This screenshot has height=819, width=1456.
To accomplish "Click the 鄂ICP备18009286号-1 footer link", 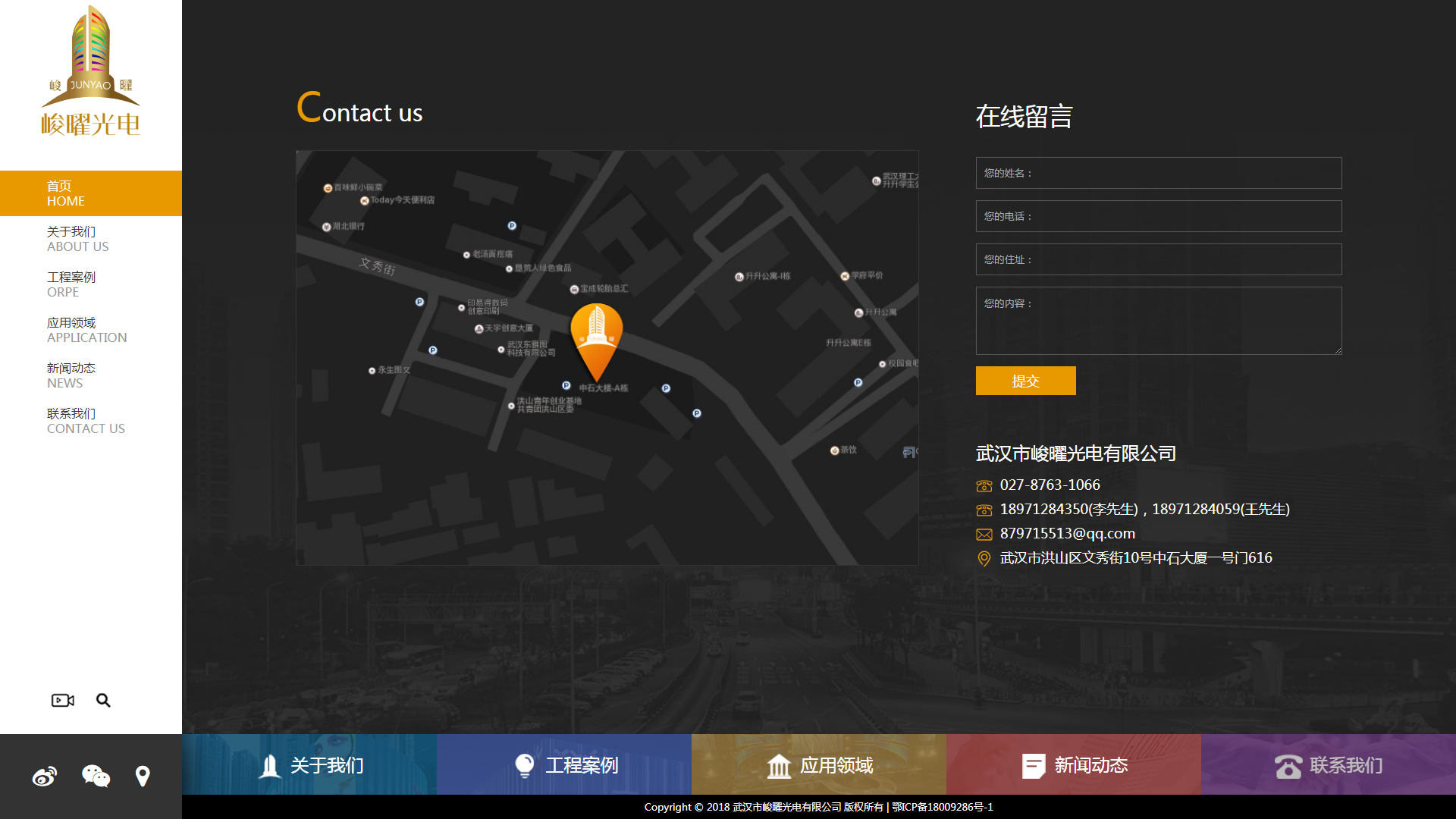I will [x=943, y=807].
